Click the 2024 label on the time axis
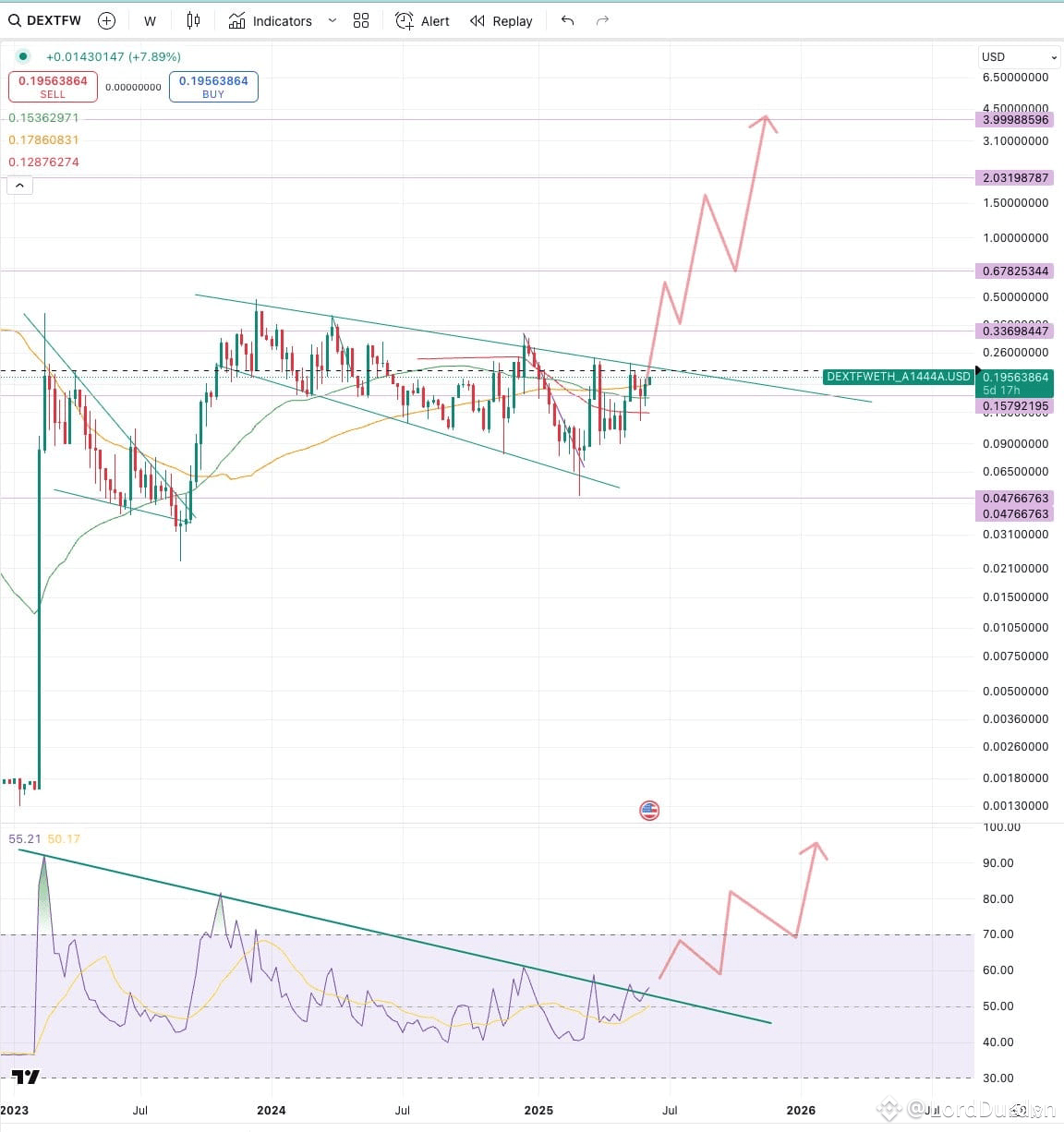Viewport: 1064px width, 1132px height. 272,1110
